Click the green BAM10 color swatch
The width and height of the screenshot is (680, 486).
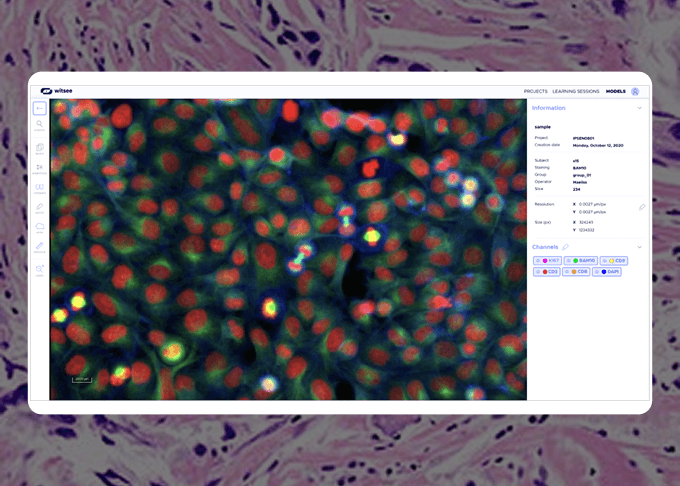tap(575, 261)
